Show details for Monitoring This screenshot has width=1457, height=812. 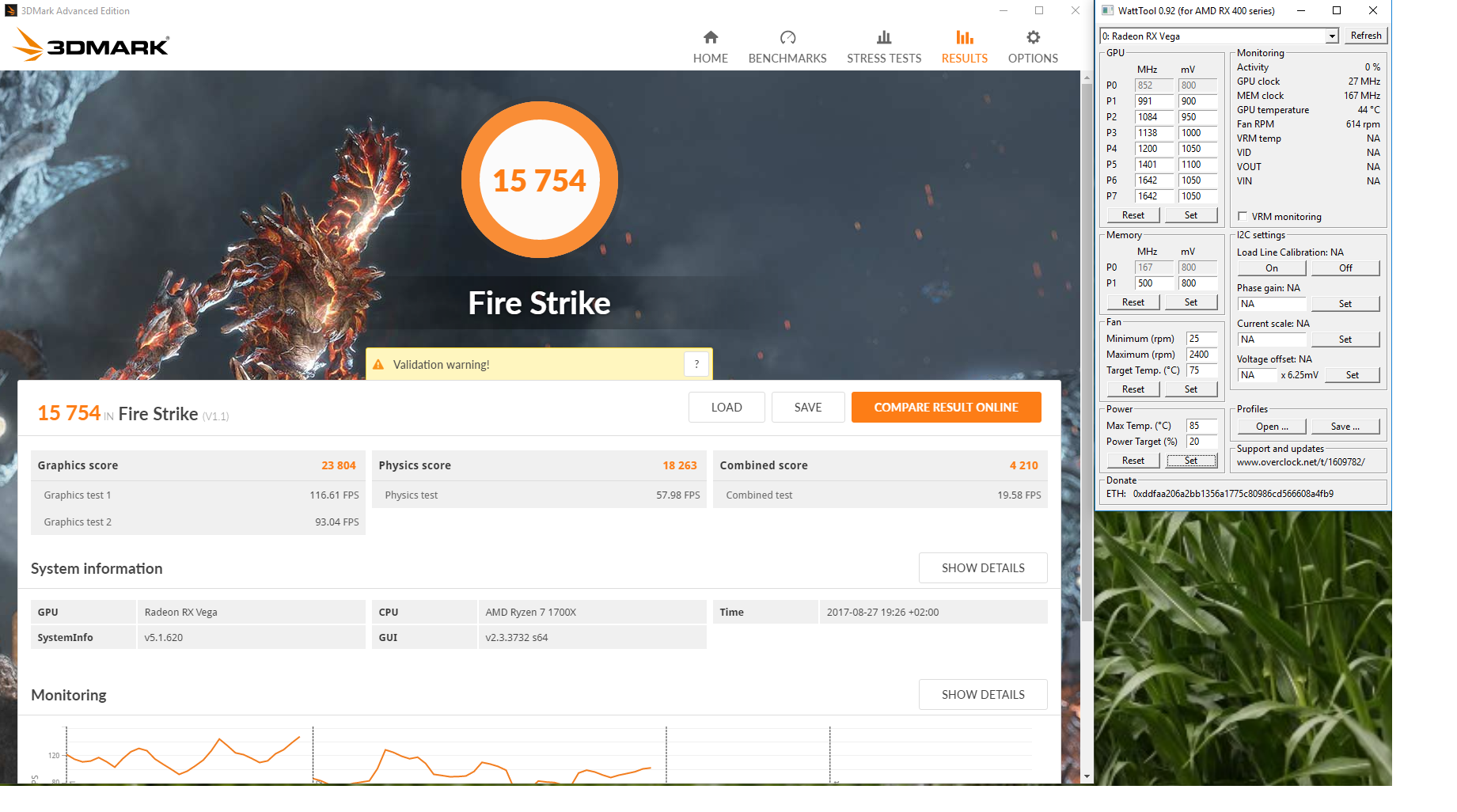(x=983, y=695)
